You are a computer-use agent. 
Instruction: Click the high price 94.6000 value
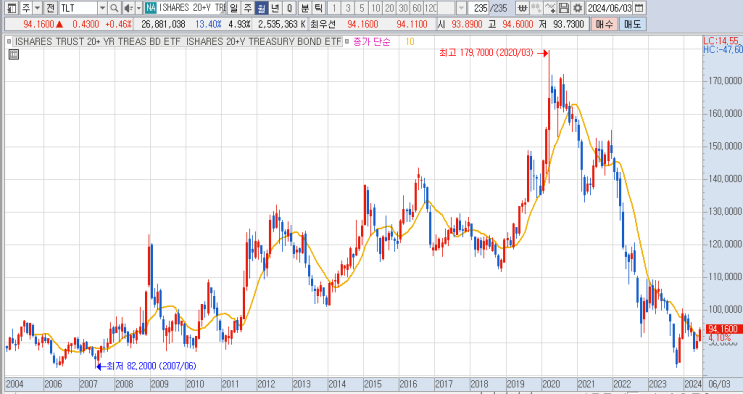point(517,24)
